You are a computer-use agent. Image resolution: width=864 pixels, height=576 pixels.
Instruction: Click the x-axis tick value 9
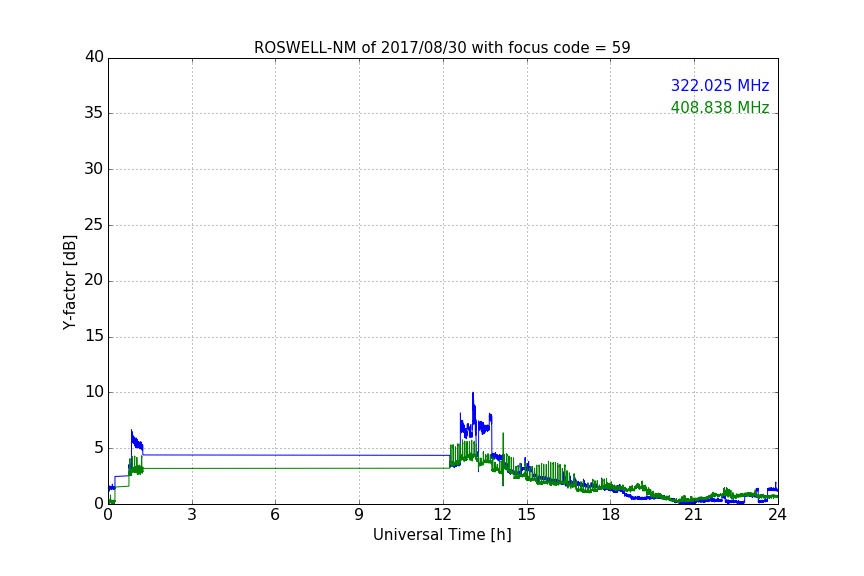click(359, 515)
